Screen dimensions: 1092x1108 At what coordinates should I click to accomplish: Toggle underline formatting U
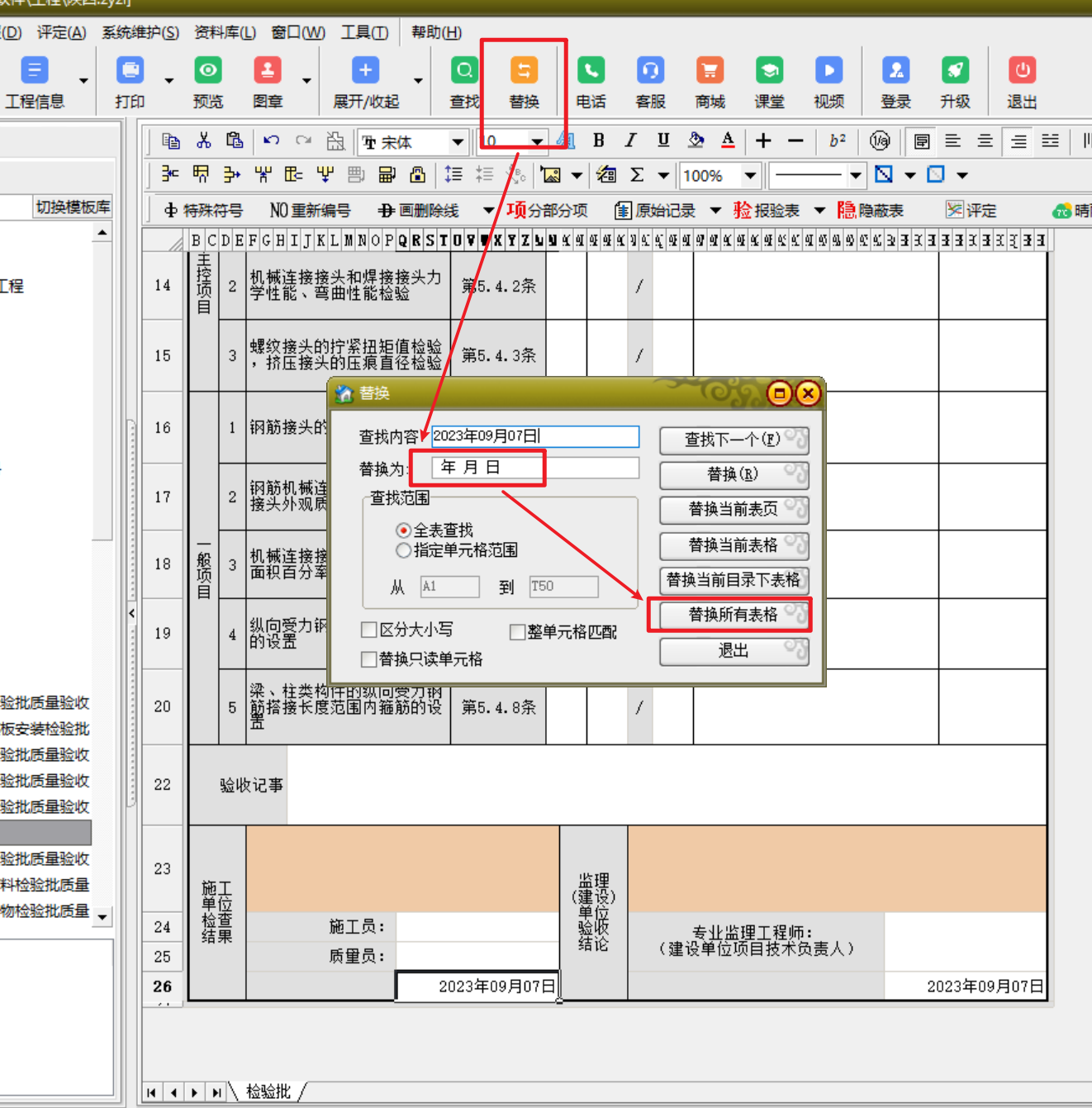tap(663, 140)
